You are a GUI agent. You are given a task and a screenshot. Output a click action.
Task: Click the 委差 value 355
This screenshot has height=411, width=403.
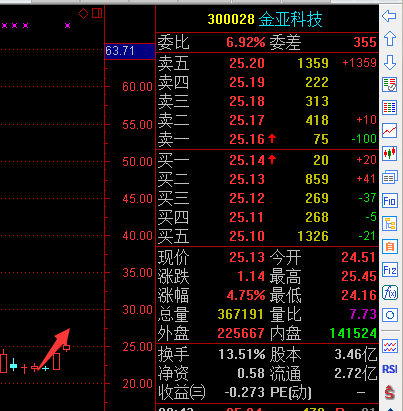coord(365,42)
